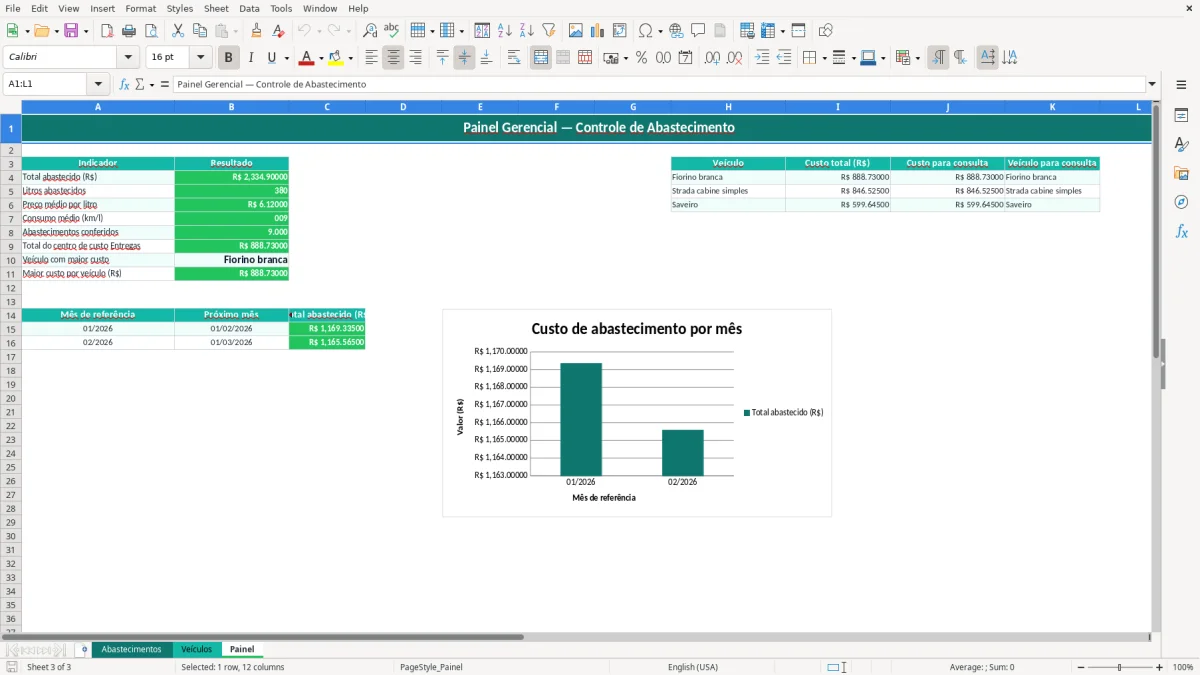Click the 100% zoom level
The width and height of the screenshot is (1200, 675).
tap(1183, 667)
